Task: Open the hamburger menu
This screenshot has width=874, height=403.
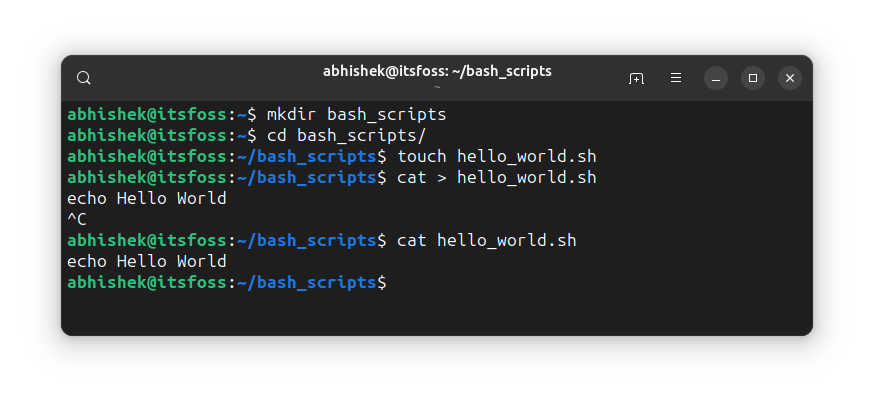Action: [676, 78]
